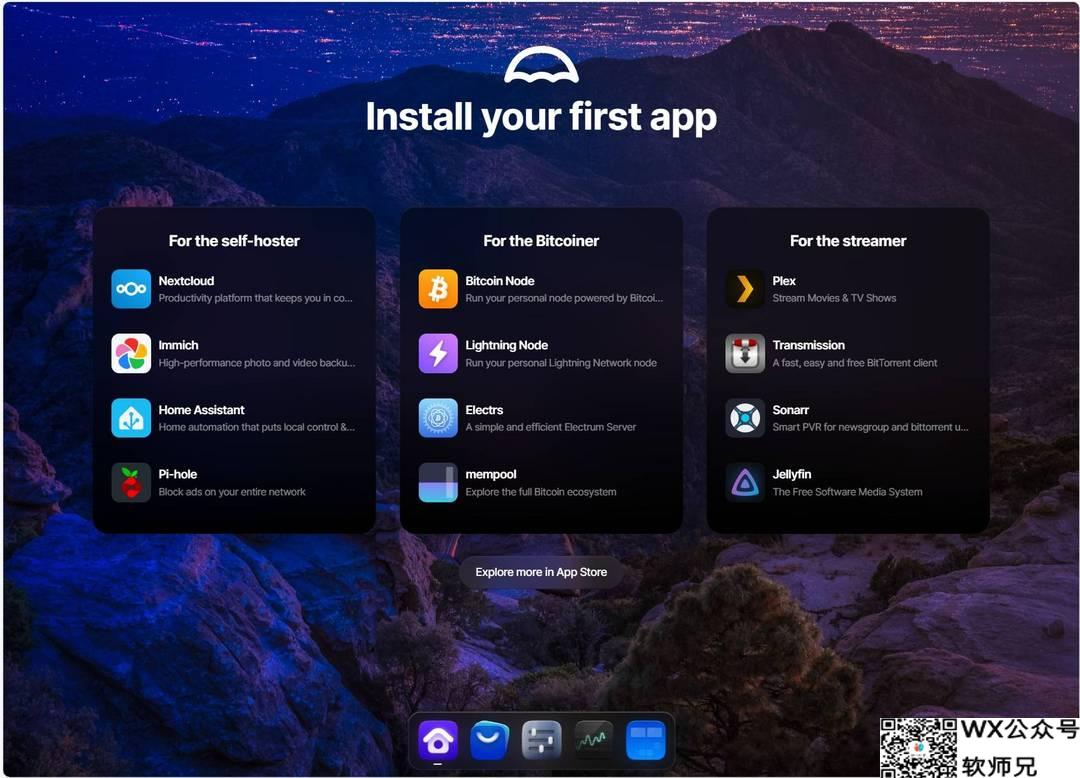Click the Electrs app title
Screen dimensions: 1080x778
coord(484,410)
